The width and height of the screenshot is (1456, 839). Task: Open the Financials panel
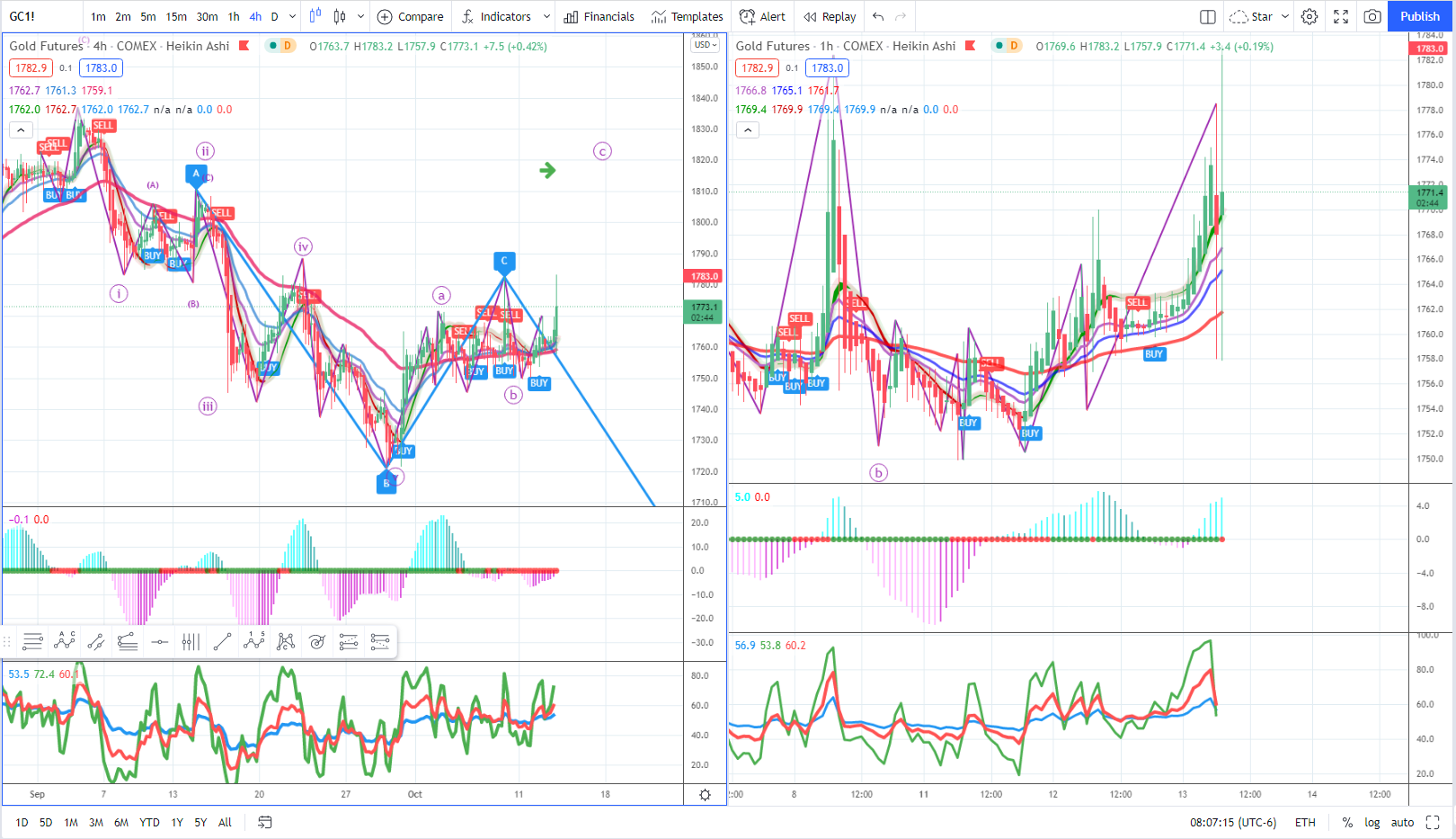pyautogui.click(x=599, y=16)
